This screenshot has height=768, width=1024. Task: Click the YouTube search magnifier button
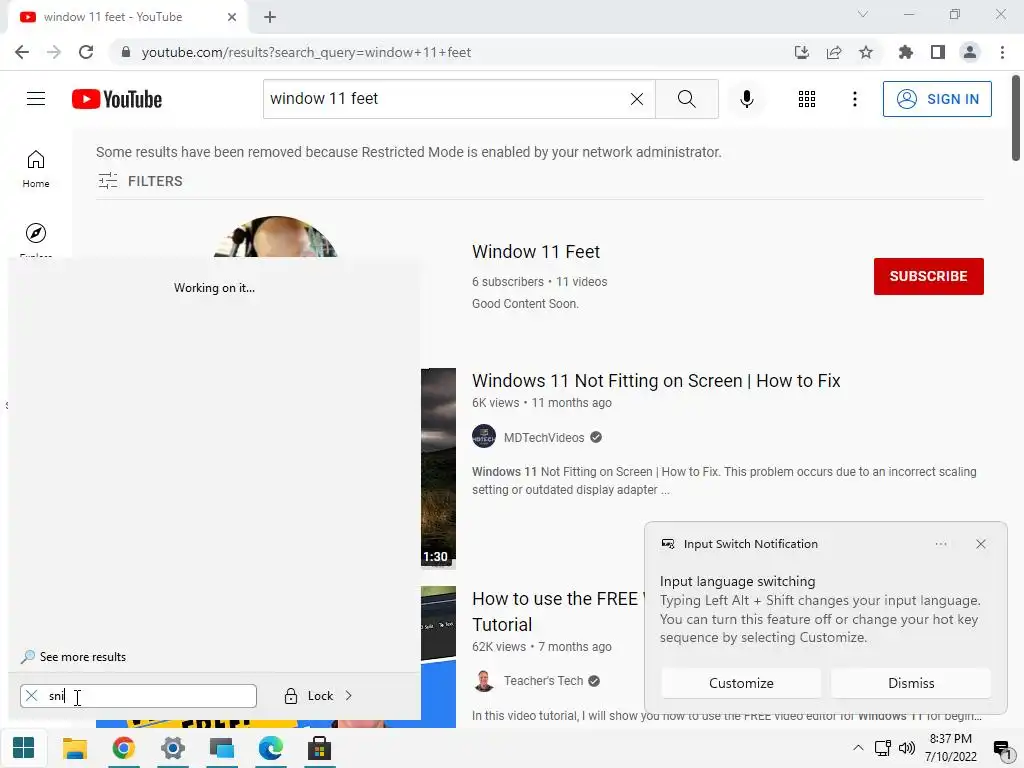[x=686, y=99]
